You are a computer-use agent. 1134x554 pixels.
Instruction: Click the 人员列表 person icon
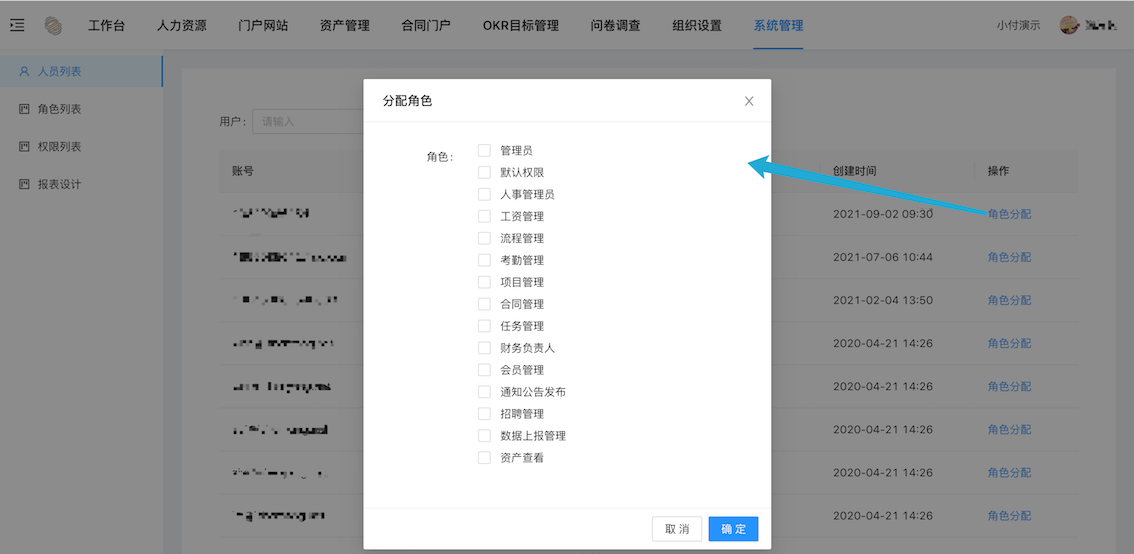click(24, 72)
